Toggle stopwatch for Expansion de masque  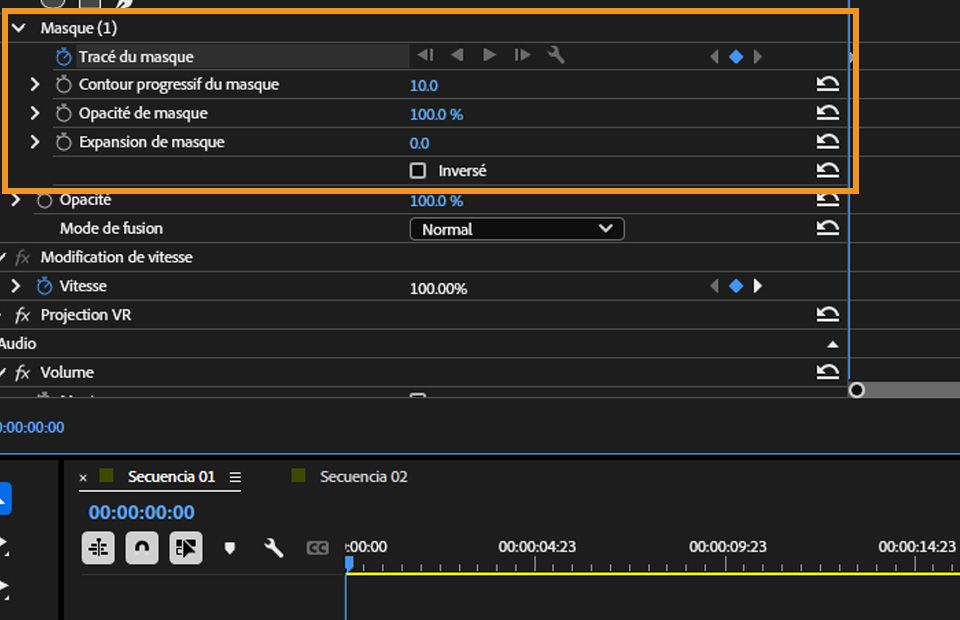(64, 142)
